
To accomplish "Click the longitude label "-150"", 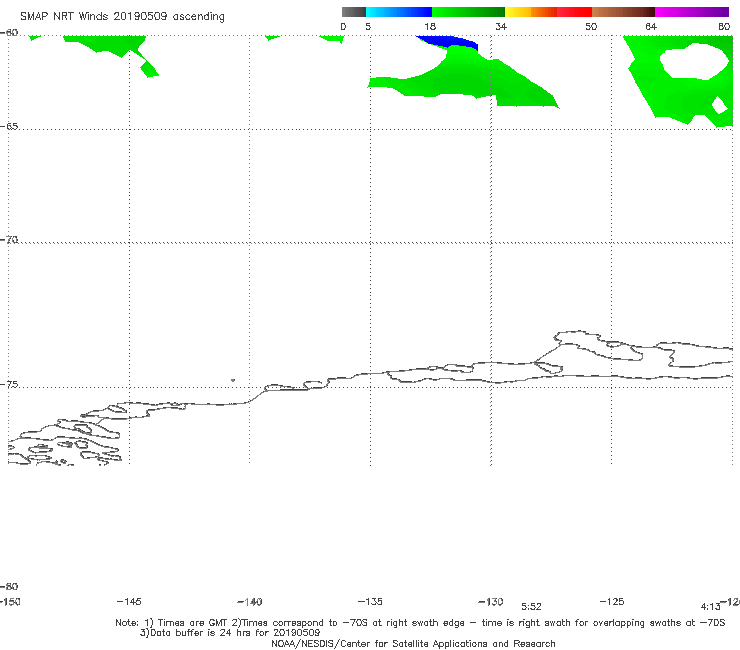I will [10, 602].
